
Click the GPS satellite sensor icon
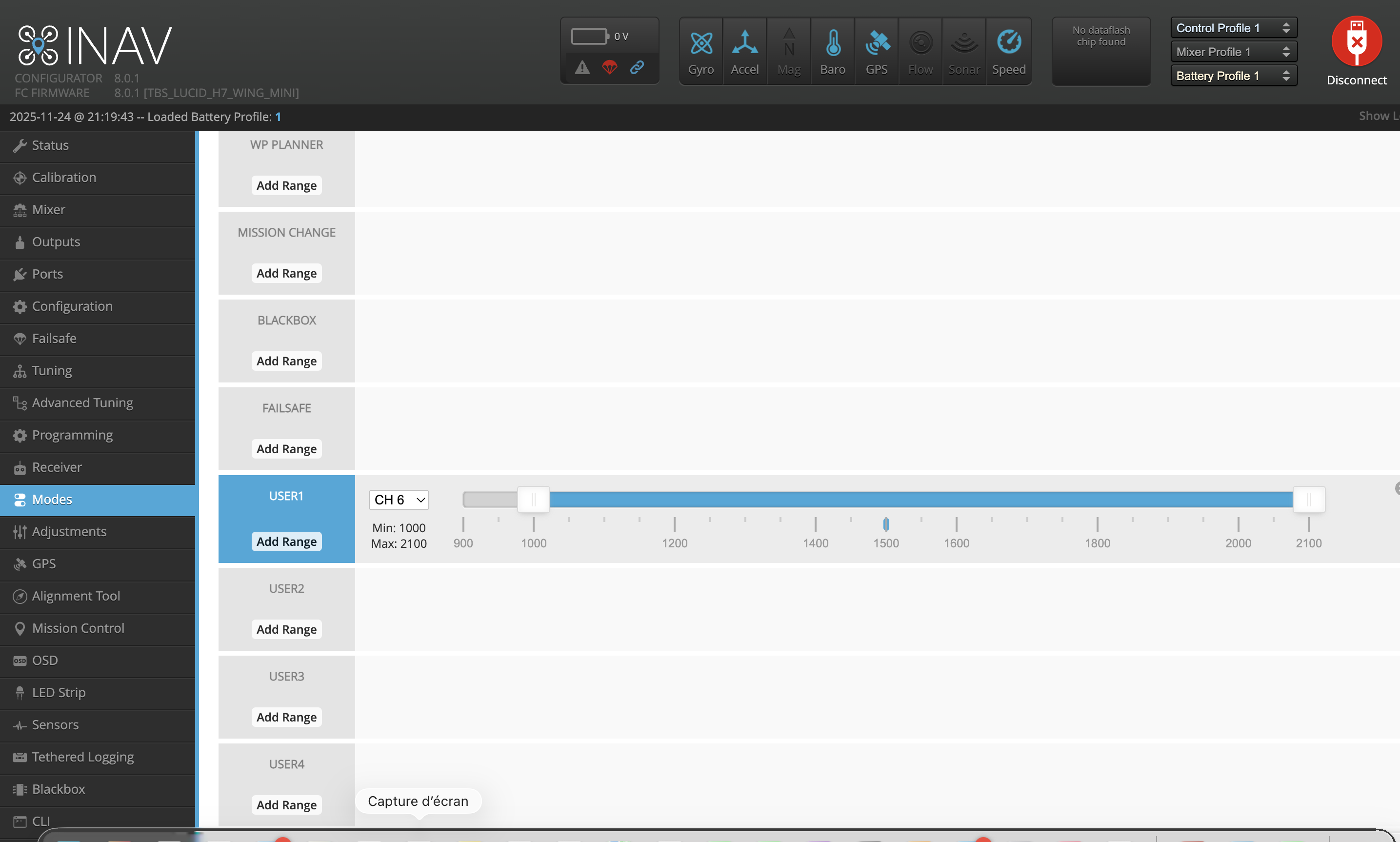877,43
